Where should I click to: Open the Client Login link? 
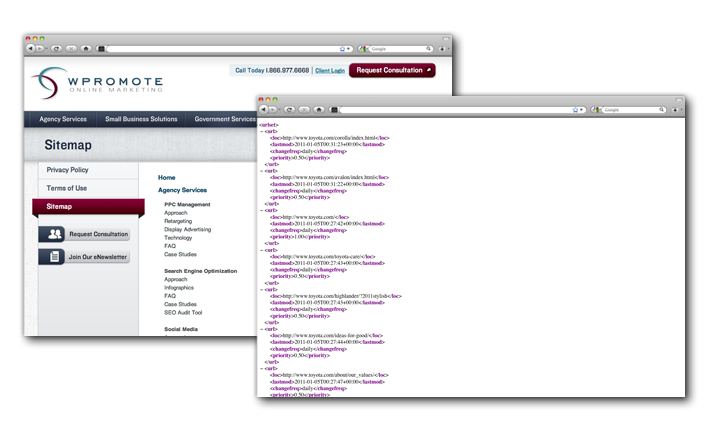[x=330, y=71]
